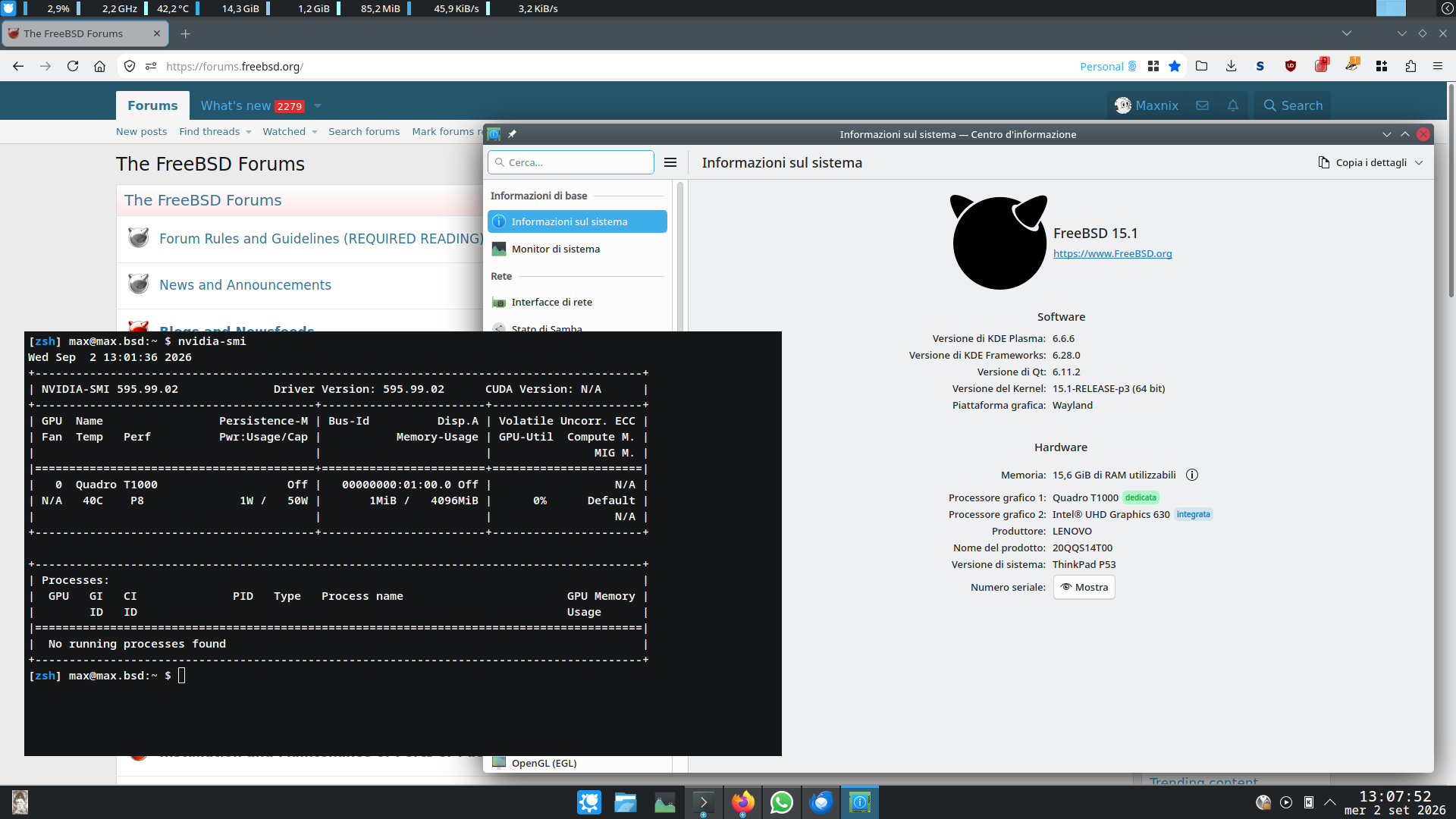Expand the hidden system tray icons arrow

(1330, 802)
